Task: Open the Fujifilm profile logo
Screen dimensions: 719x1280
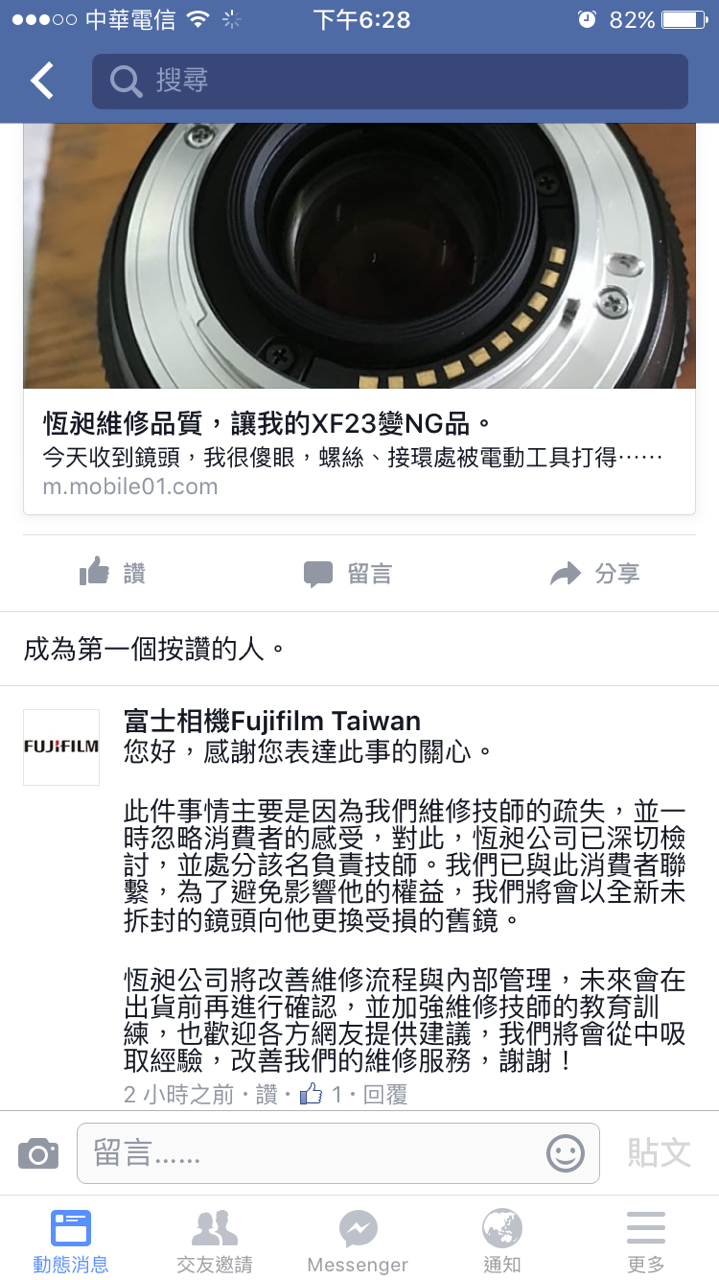Action: [61, 747]
